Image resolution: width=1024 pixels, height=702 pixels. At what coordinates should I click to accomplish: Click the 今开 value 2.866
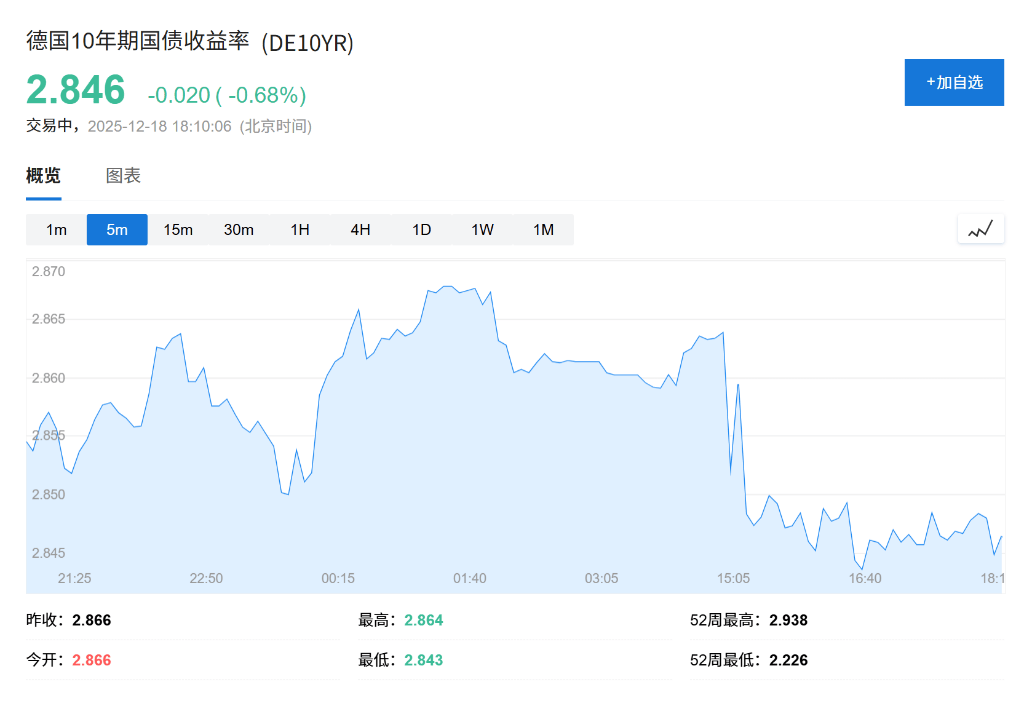[x=91, y=660]
